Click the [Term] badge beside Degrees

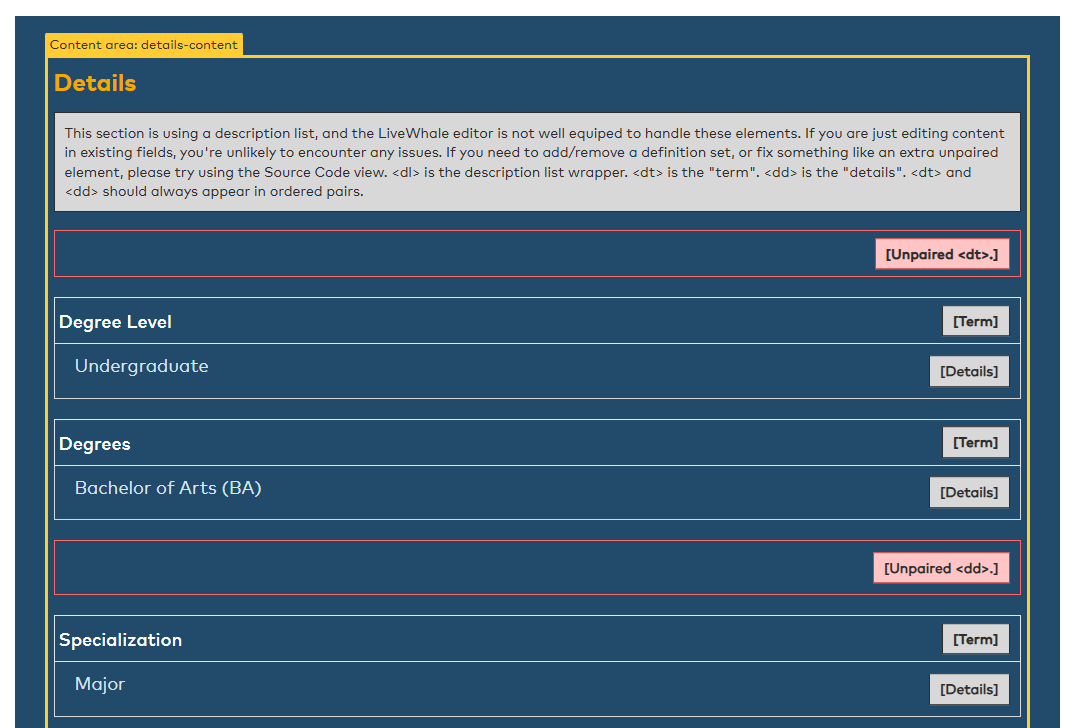tap(975, 442)
